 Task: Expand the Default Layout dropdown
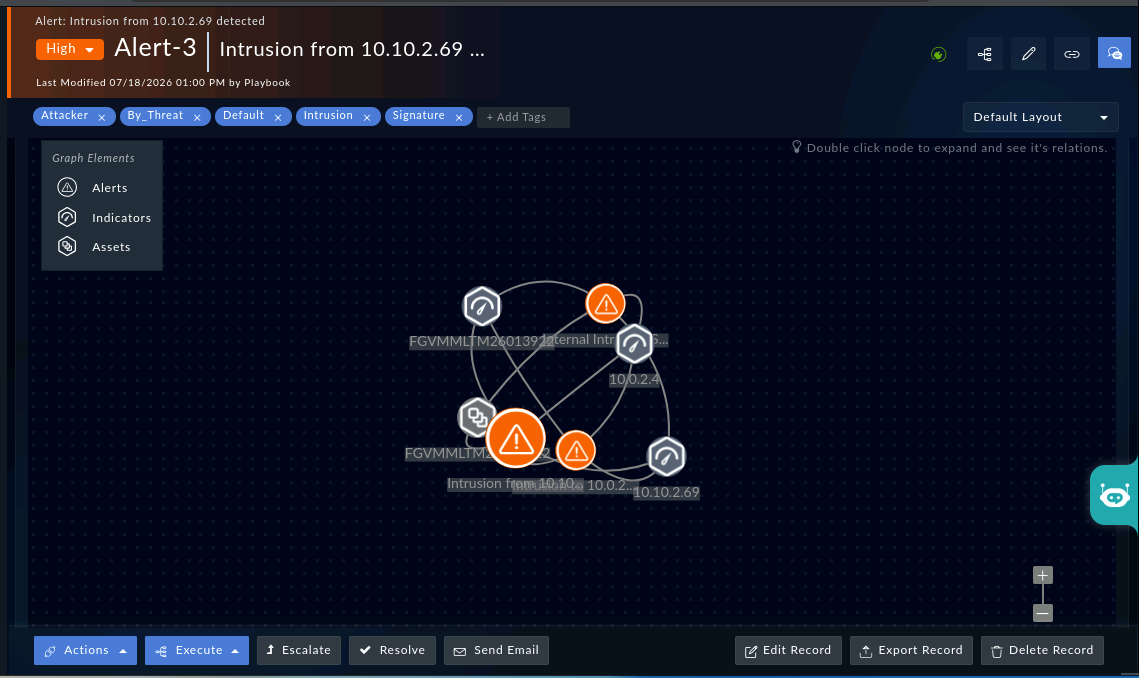1040,117
